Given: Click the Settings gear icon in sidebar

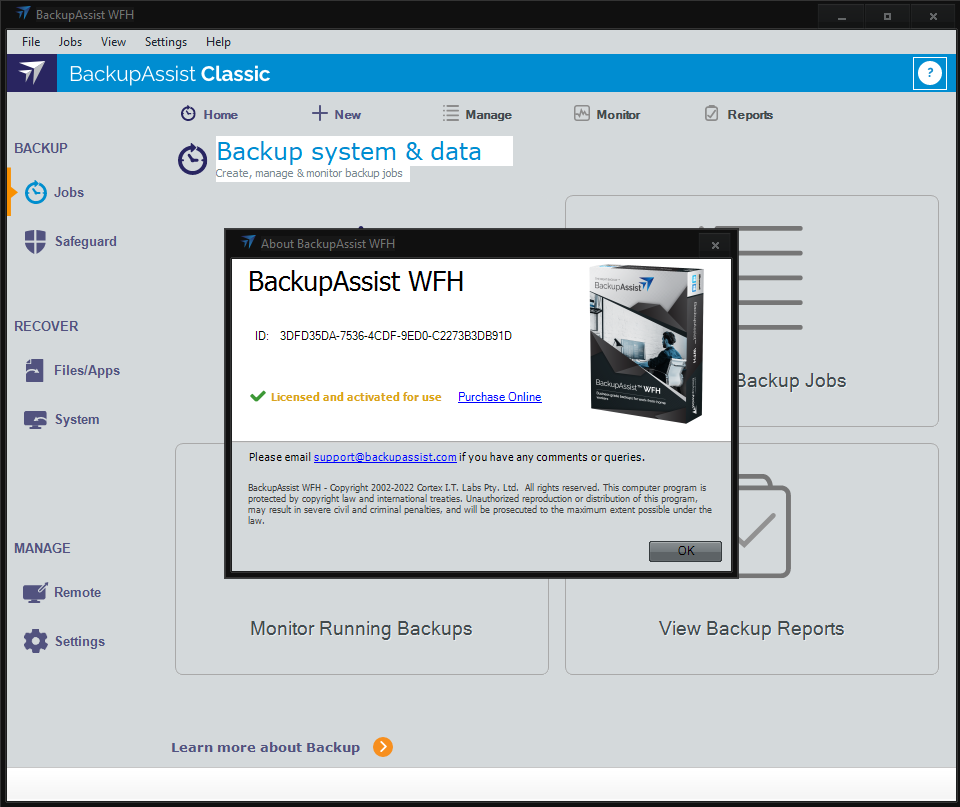Looking at the screenshot, I should click(x=36, y=641).
